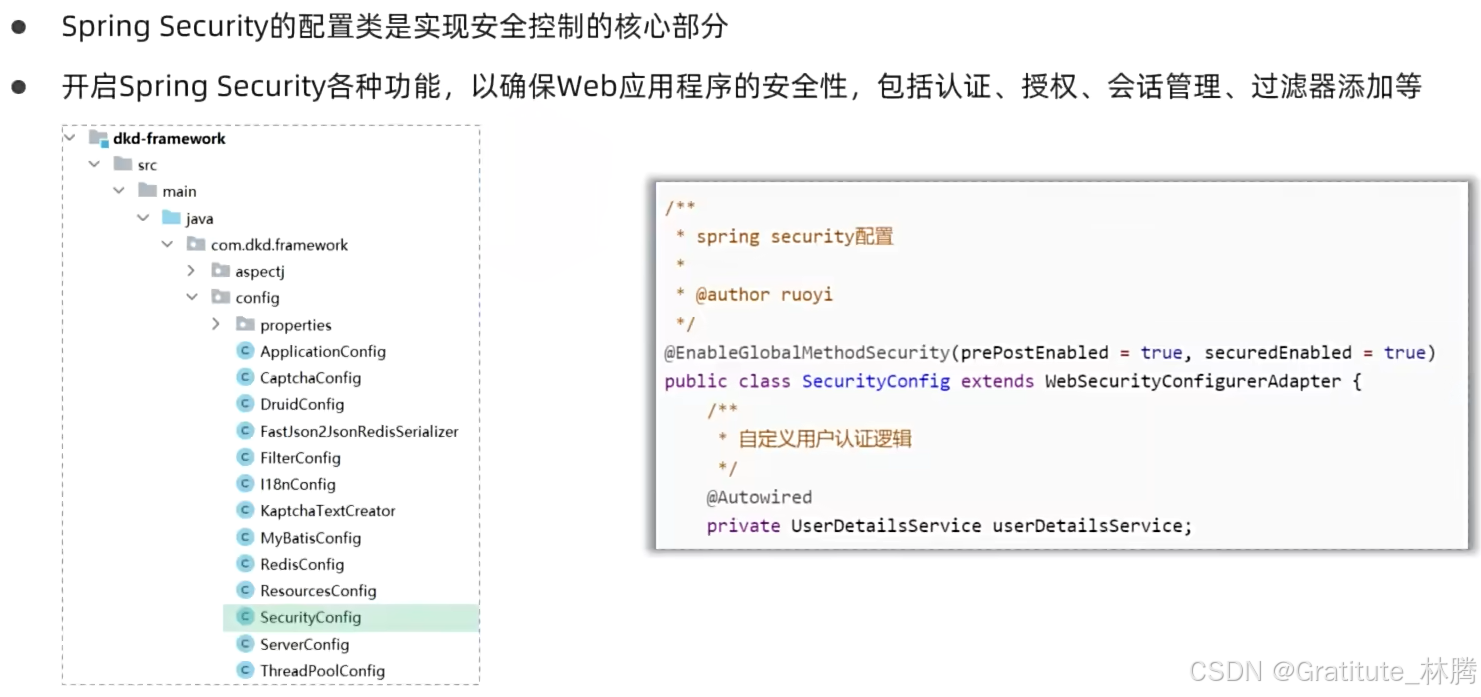This screenshot has height=697, width=1481.
Task: Click the @EnableGlobalMethodSecurity annotation in code
Action: pos(806,352)
